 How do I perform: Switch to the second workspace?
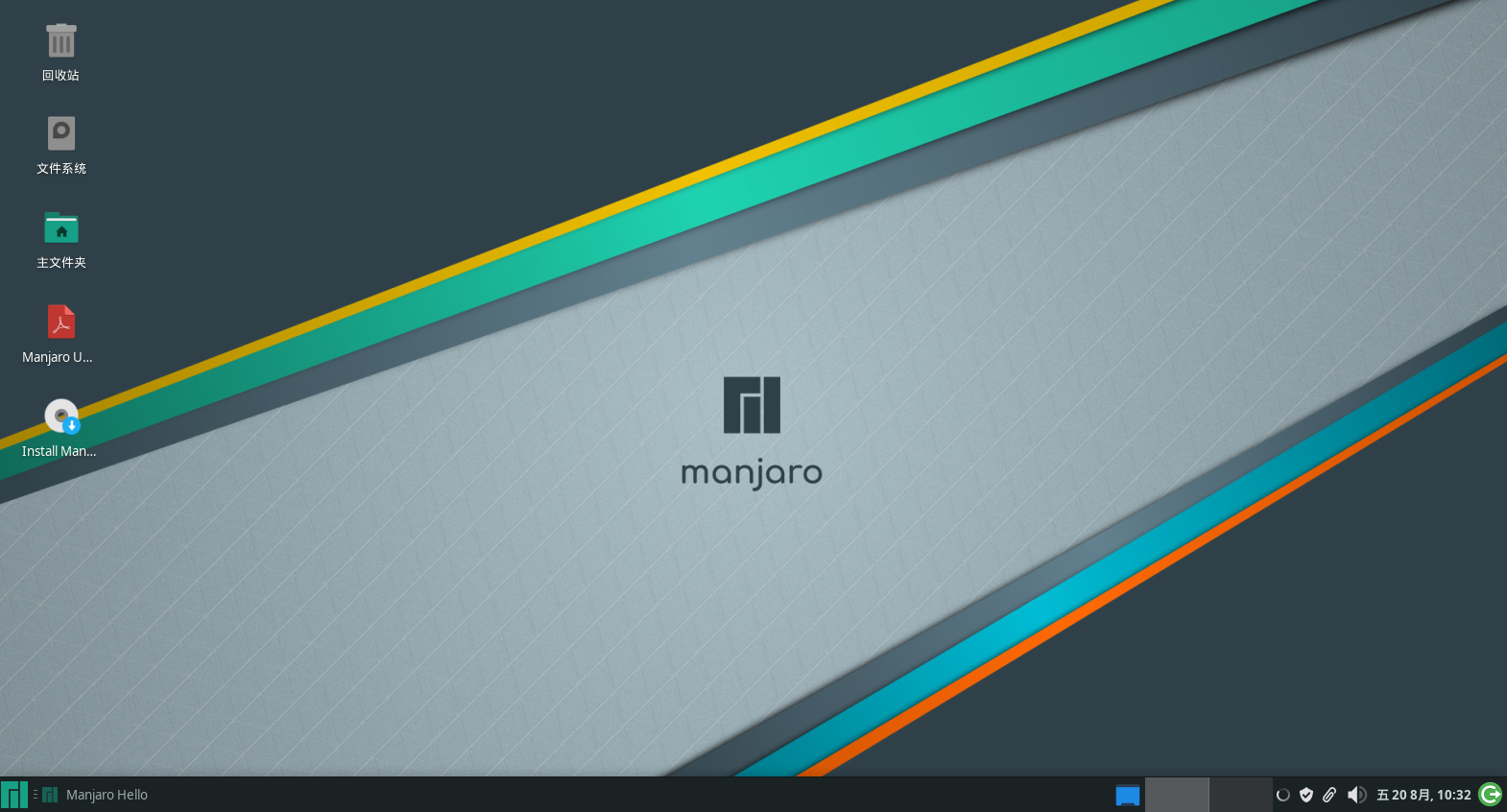pyautogui.click(x=1240, y=795)
